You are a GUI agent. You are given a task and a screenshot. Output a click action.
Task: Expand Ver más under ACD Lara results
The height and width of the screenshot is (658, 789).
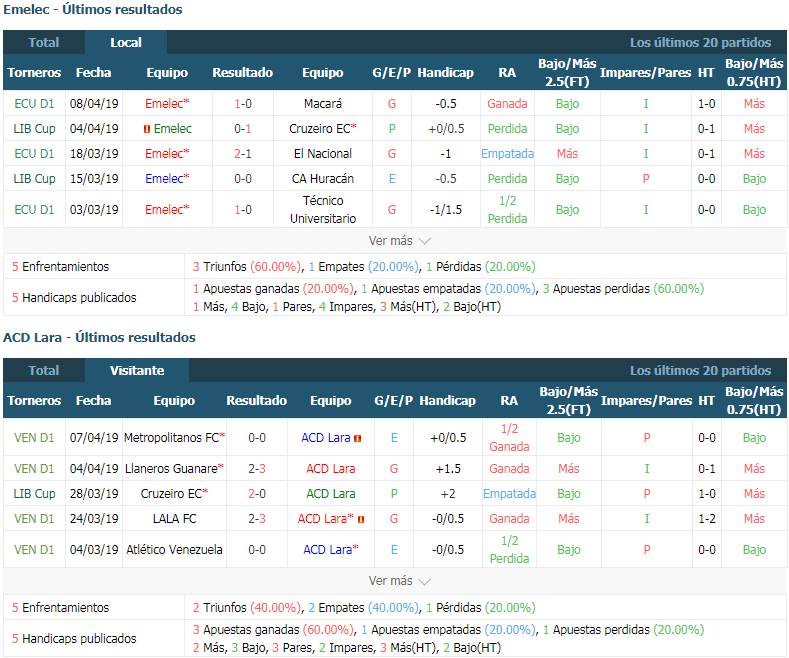[399, 581]
